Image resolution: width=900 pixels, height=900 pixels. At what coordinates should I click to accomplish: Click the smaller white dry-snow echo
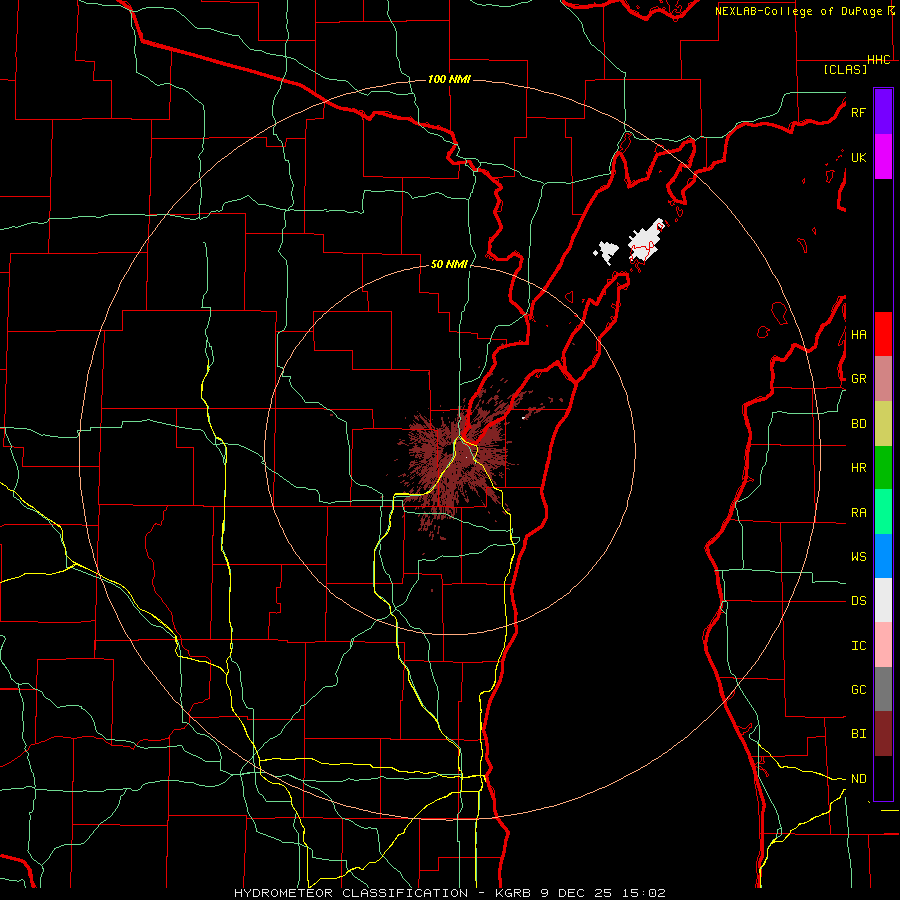coord(606,252)
